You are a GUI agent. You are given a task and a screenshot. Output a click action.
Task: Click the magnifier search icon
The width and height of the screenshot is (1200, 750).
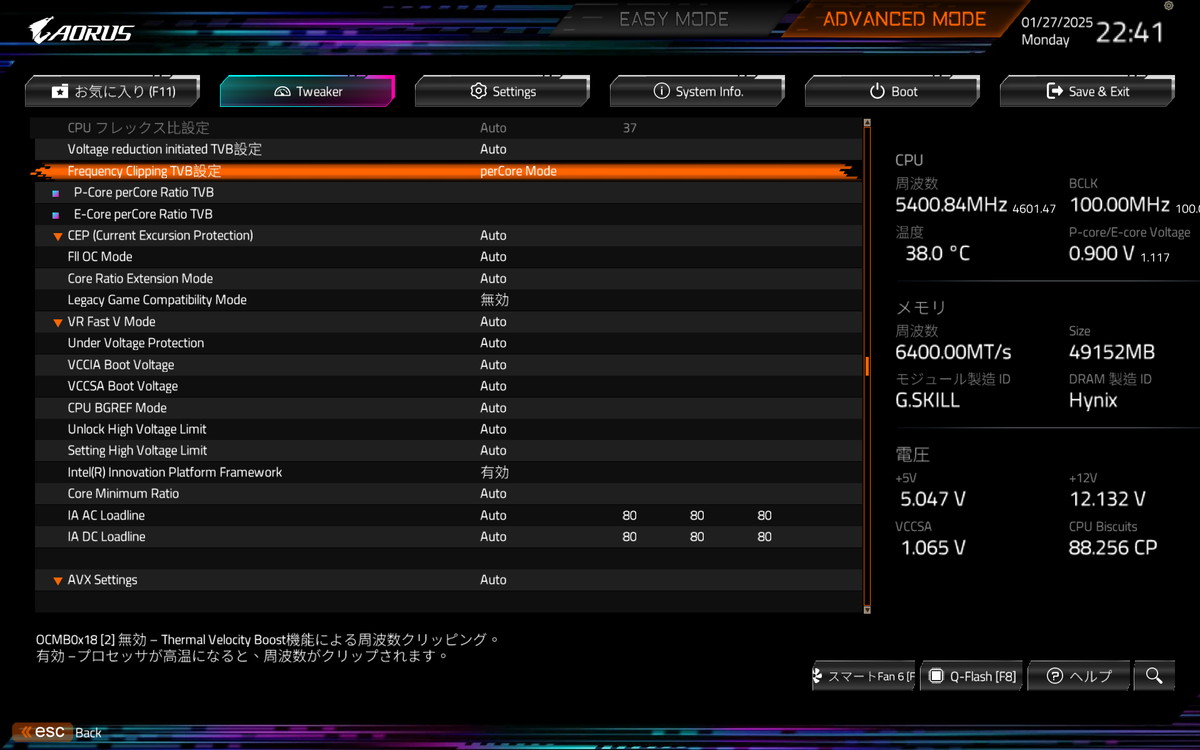tap(1154, 676)
